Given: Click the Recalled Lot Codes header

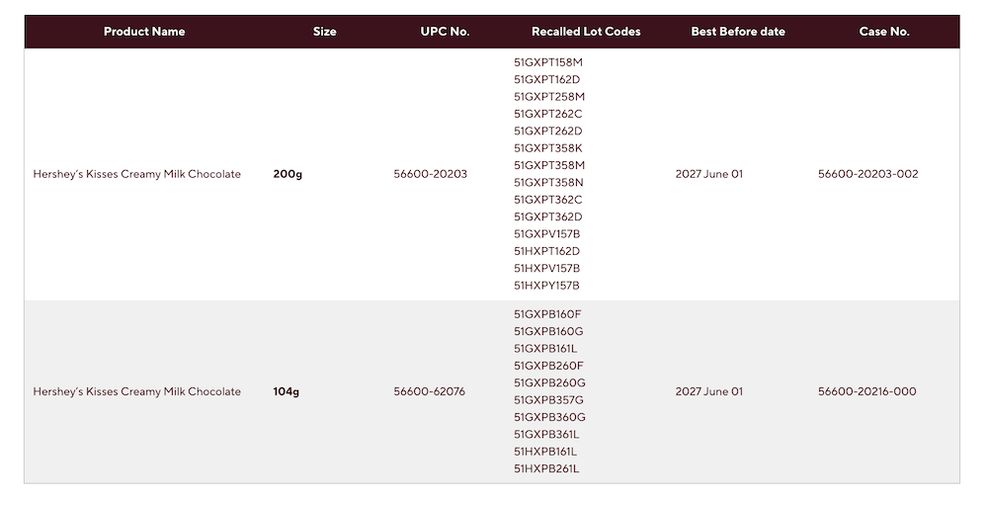Looking at the screenshot, I should (x=586, y=31).
